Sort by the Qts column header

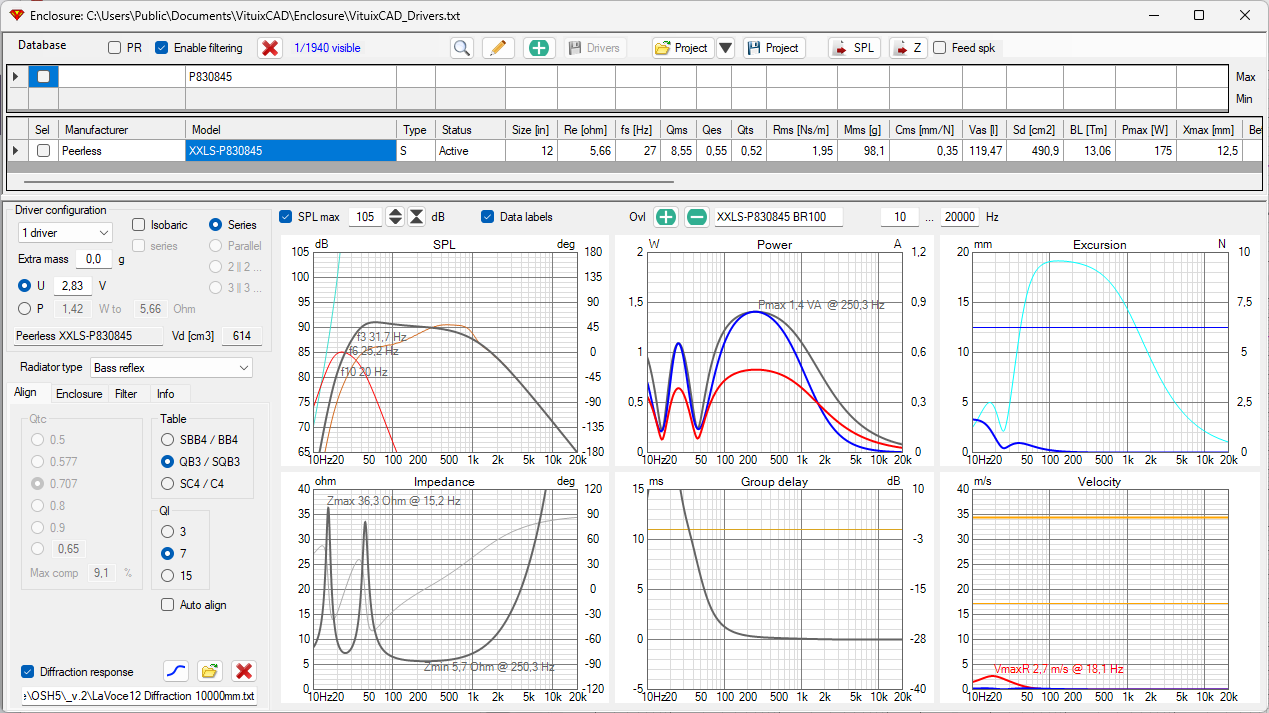pyautogui.click(x=748, y=130)
